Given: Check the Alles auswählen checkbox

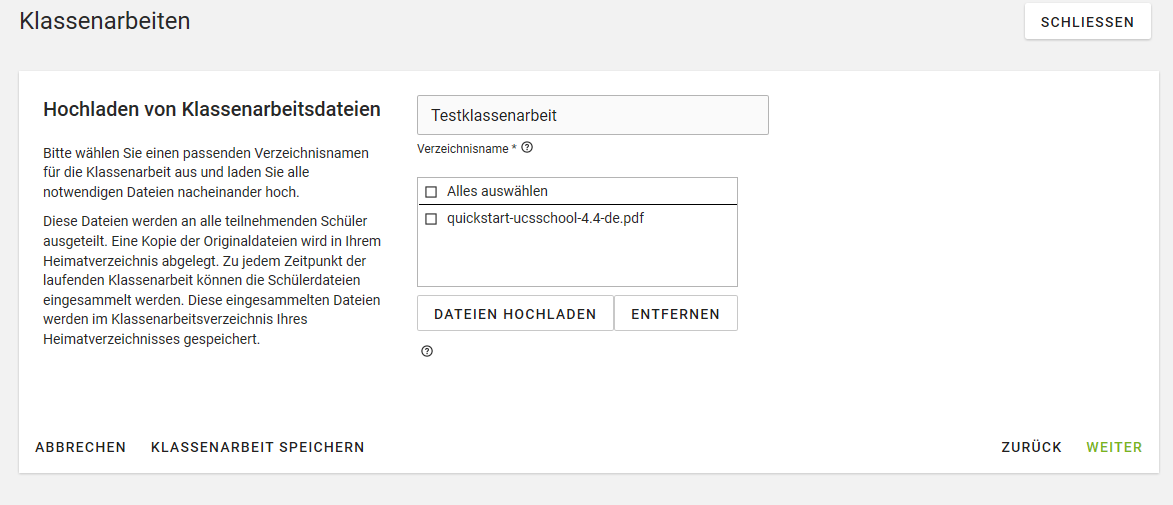Looking at the screenshot, I should tap(431, 192).
